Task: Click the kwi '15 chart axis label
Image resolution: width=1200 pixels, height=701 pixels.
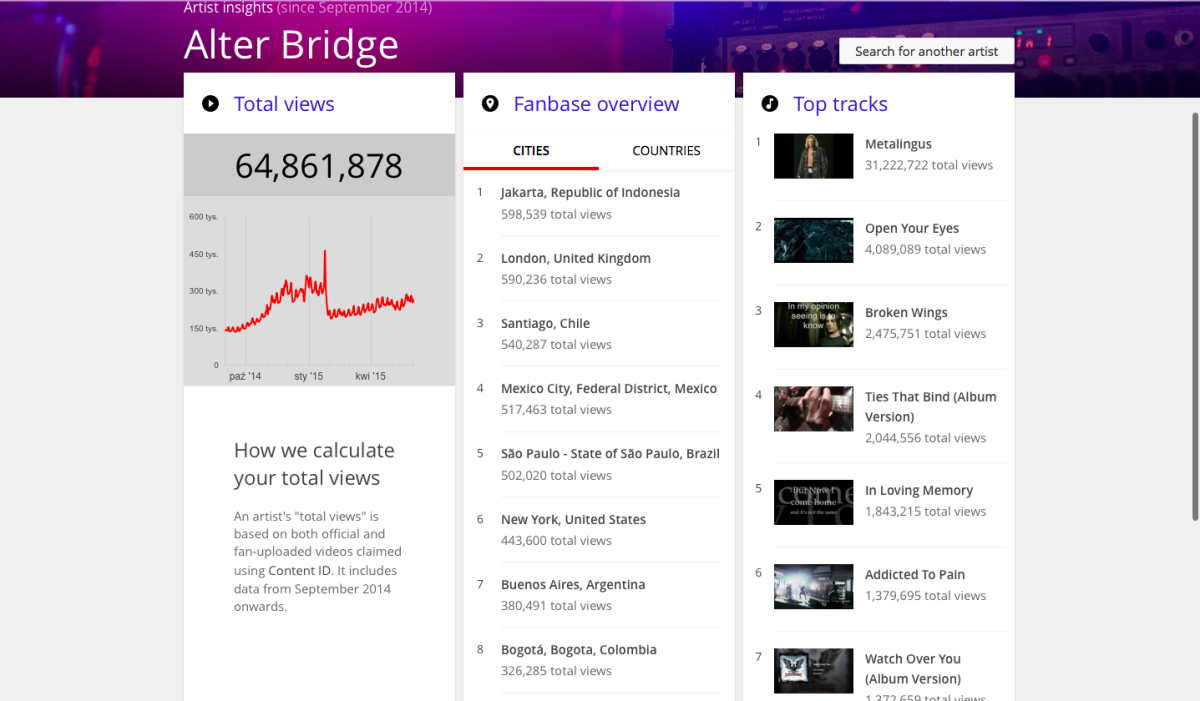Action: [x=370, y=376]
